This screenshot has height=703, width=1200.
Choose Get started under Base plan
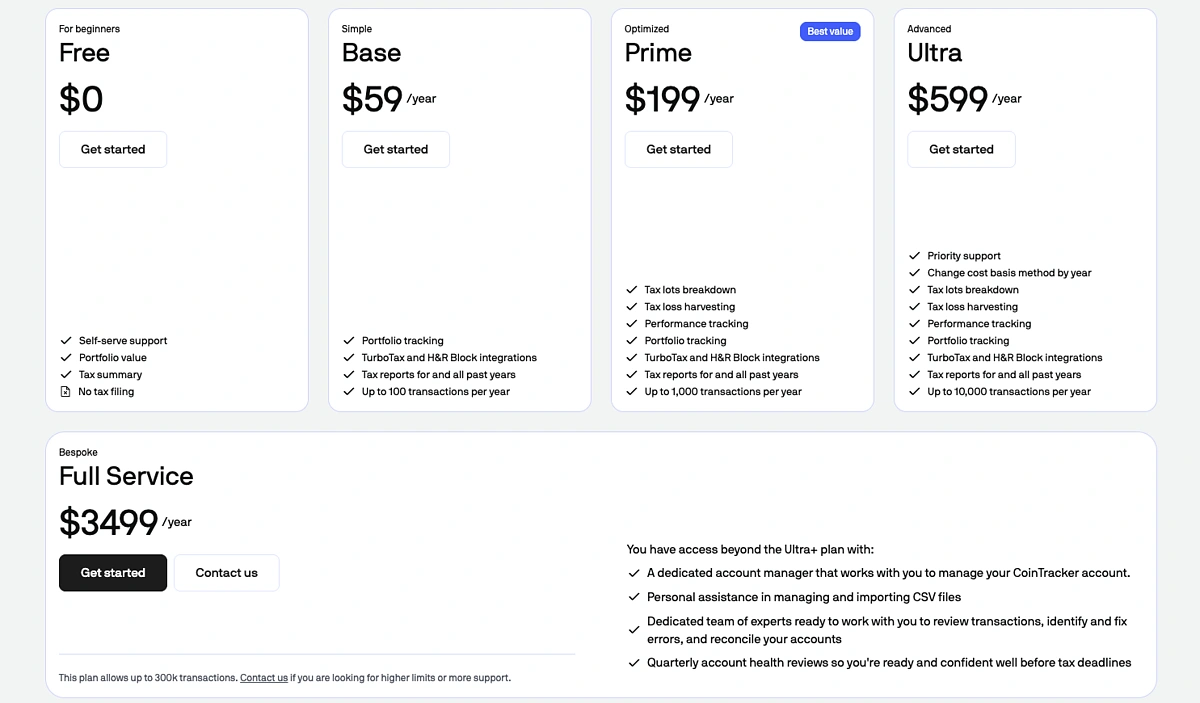coord(396,149)
